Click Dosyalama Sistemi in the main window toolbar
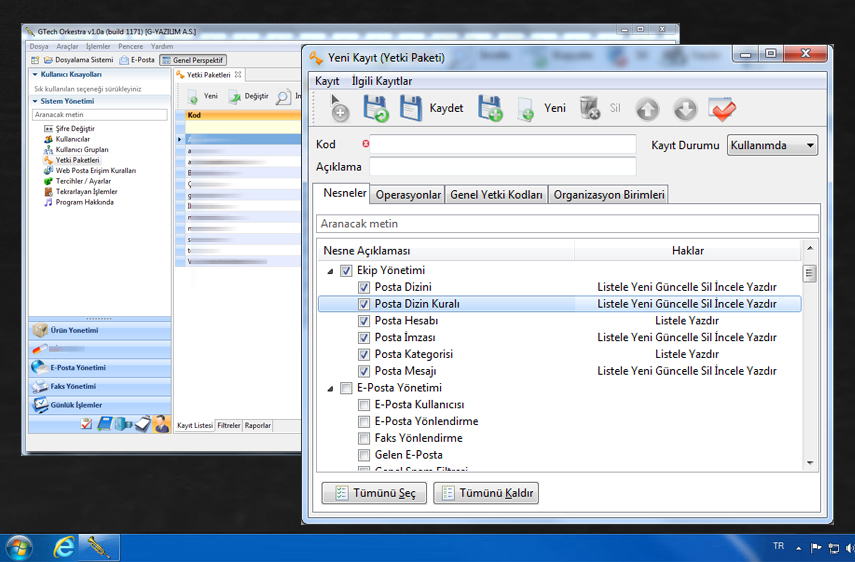The height and width of the screenshot is (562, 855). [79, 59]
